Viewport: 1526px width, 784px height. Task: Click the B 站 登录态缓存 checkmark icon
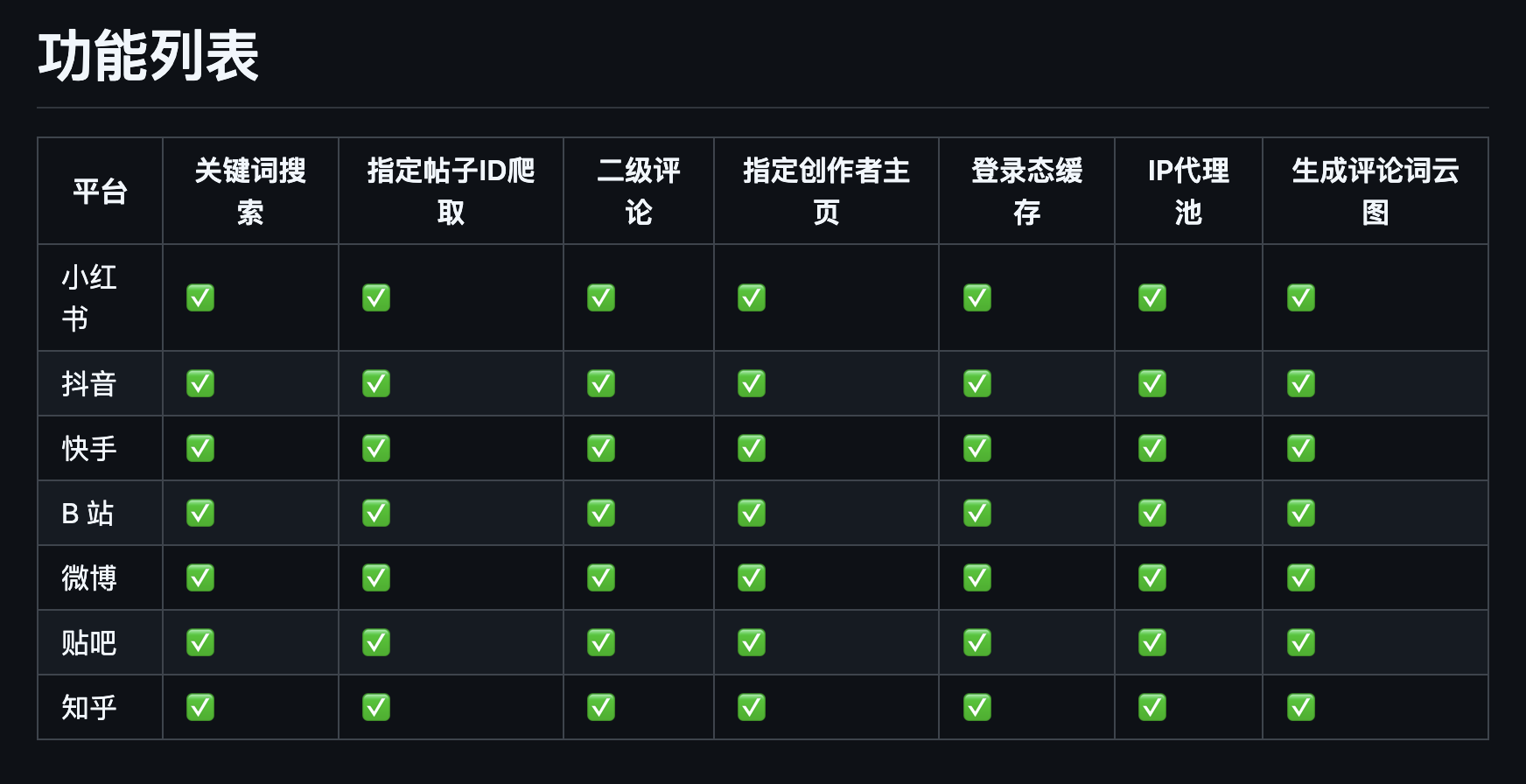pyautogui.click(x=977, y=513)
